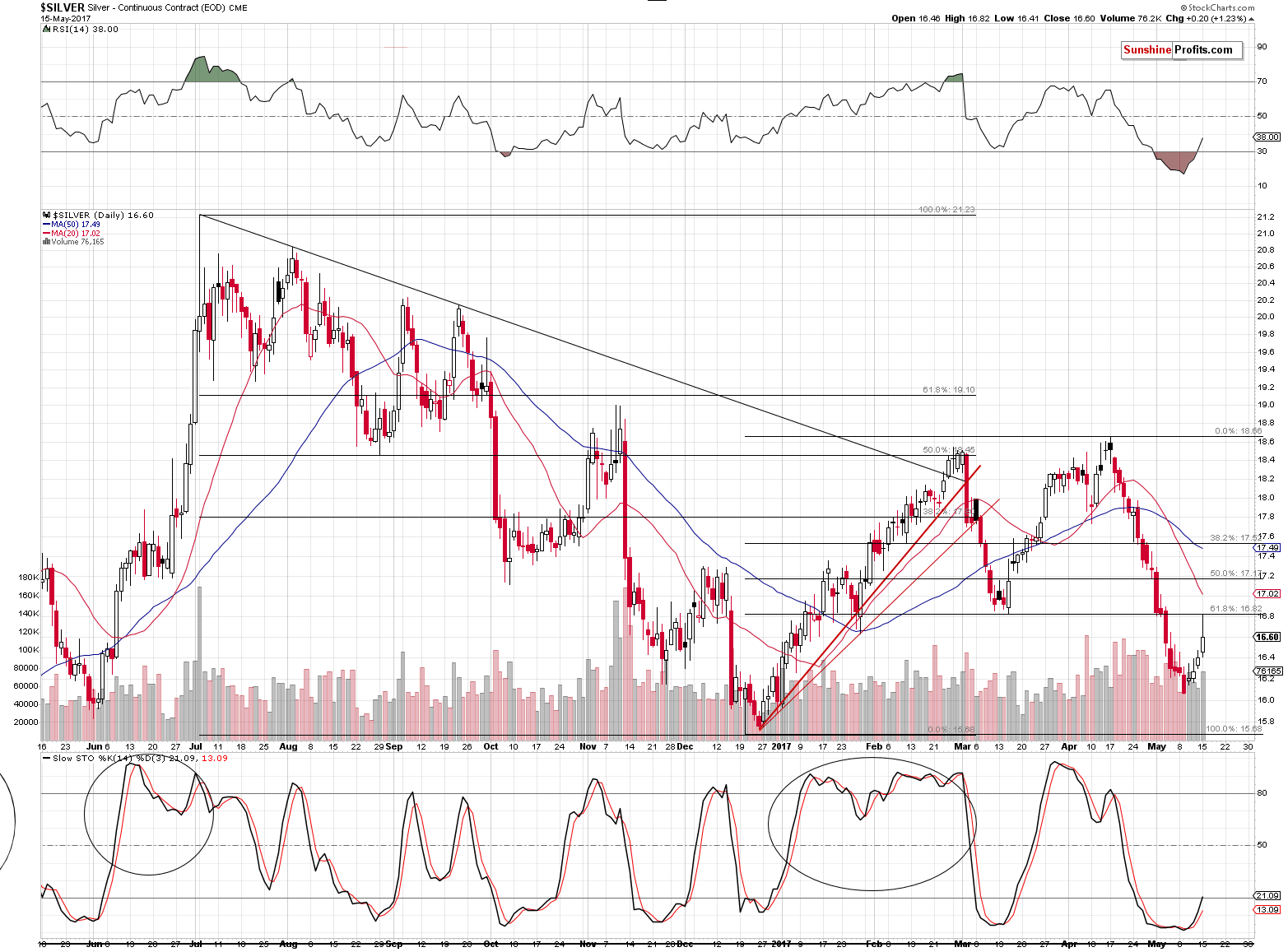Click the 'Aug' label on the price chart date axis
This screenshot has width=1288, height=952.
pyautogui.click(x=288, y=746)
